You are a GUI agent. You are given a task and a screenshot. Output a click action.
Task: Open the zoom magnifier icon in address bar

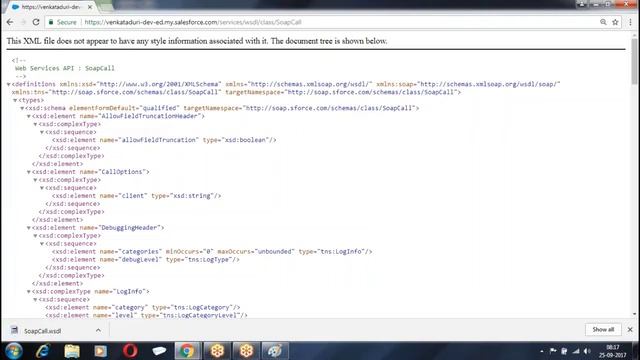tap(603, 22)
